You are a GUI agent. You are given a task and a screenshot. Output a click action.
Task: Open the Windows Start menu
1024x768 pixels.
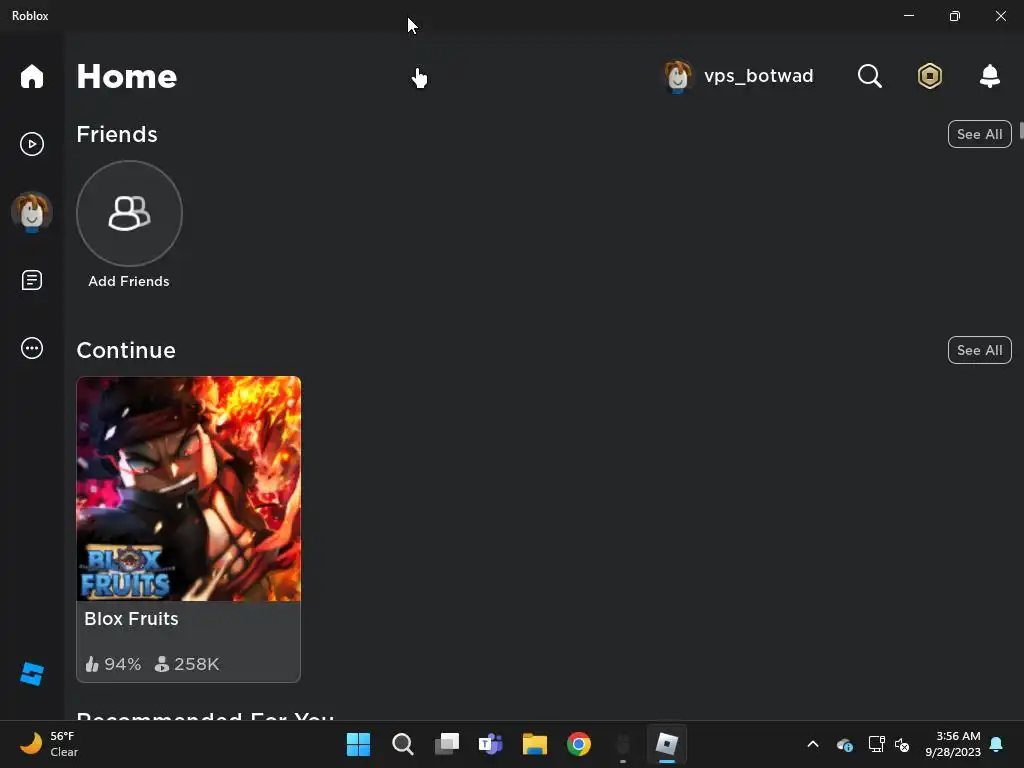click(x=358, y=744)
